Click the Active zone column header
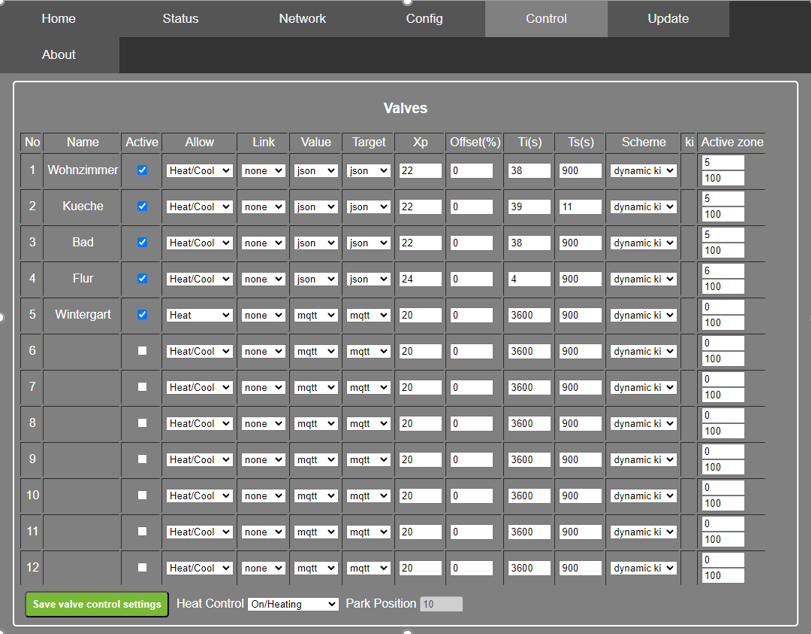This screenshot has width=811, height=634. (x=731, y=142)
